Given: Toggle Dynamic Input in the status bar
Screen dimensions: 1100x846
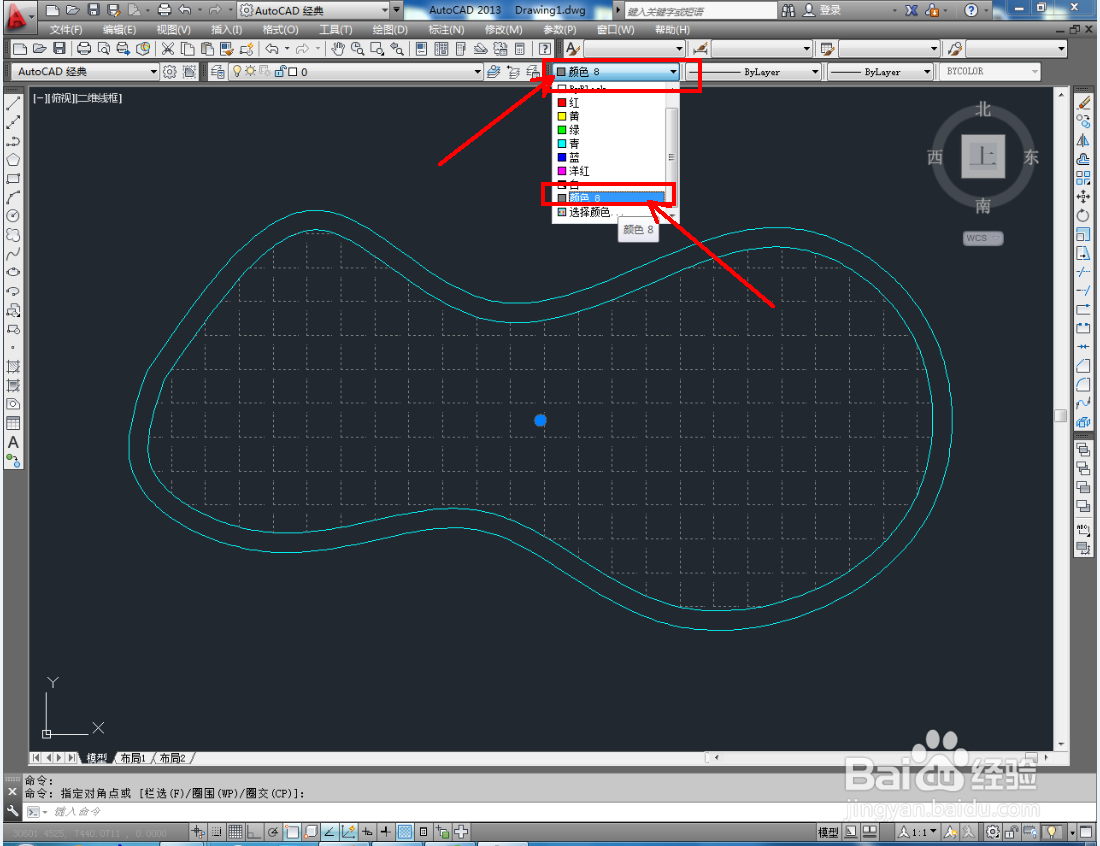Looking at the screenshot, I should (367, 832).
